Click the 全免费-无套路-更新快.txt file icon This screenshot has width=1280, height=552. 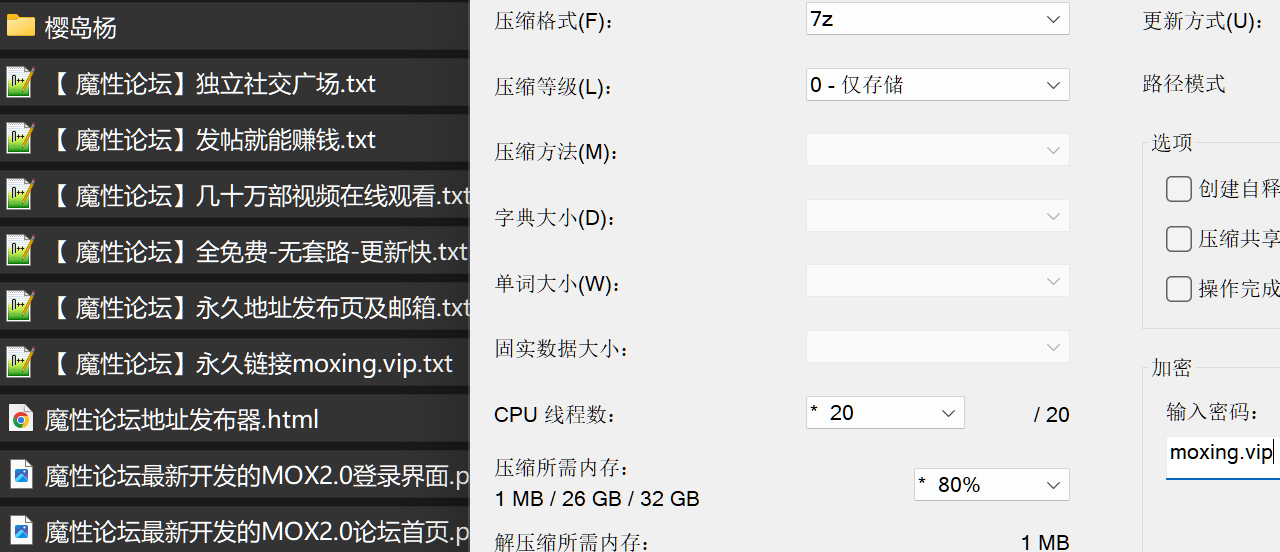[20, 251]
